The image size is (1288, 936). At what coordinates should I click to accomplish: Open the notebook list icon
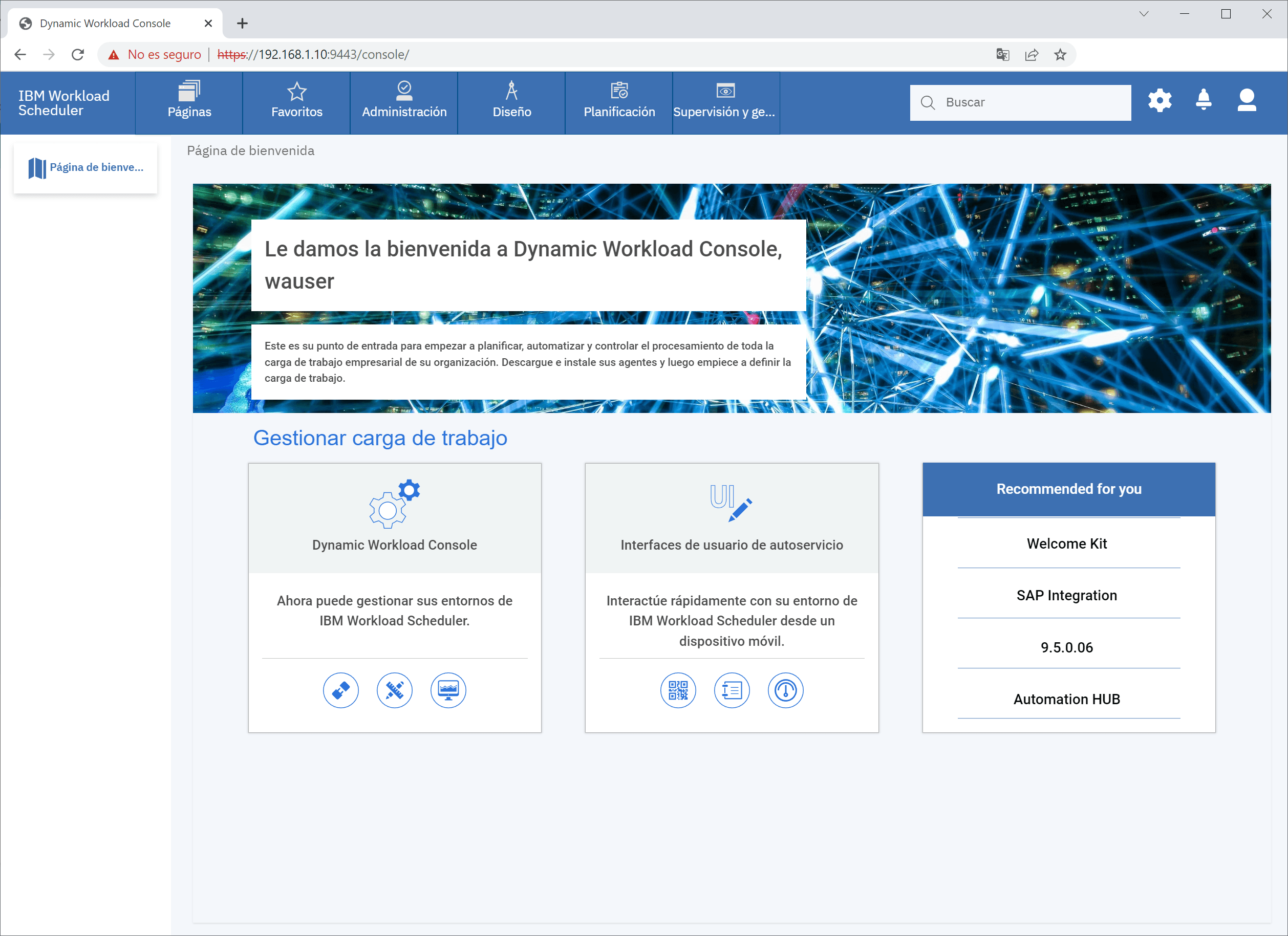coord(732,690)
